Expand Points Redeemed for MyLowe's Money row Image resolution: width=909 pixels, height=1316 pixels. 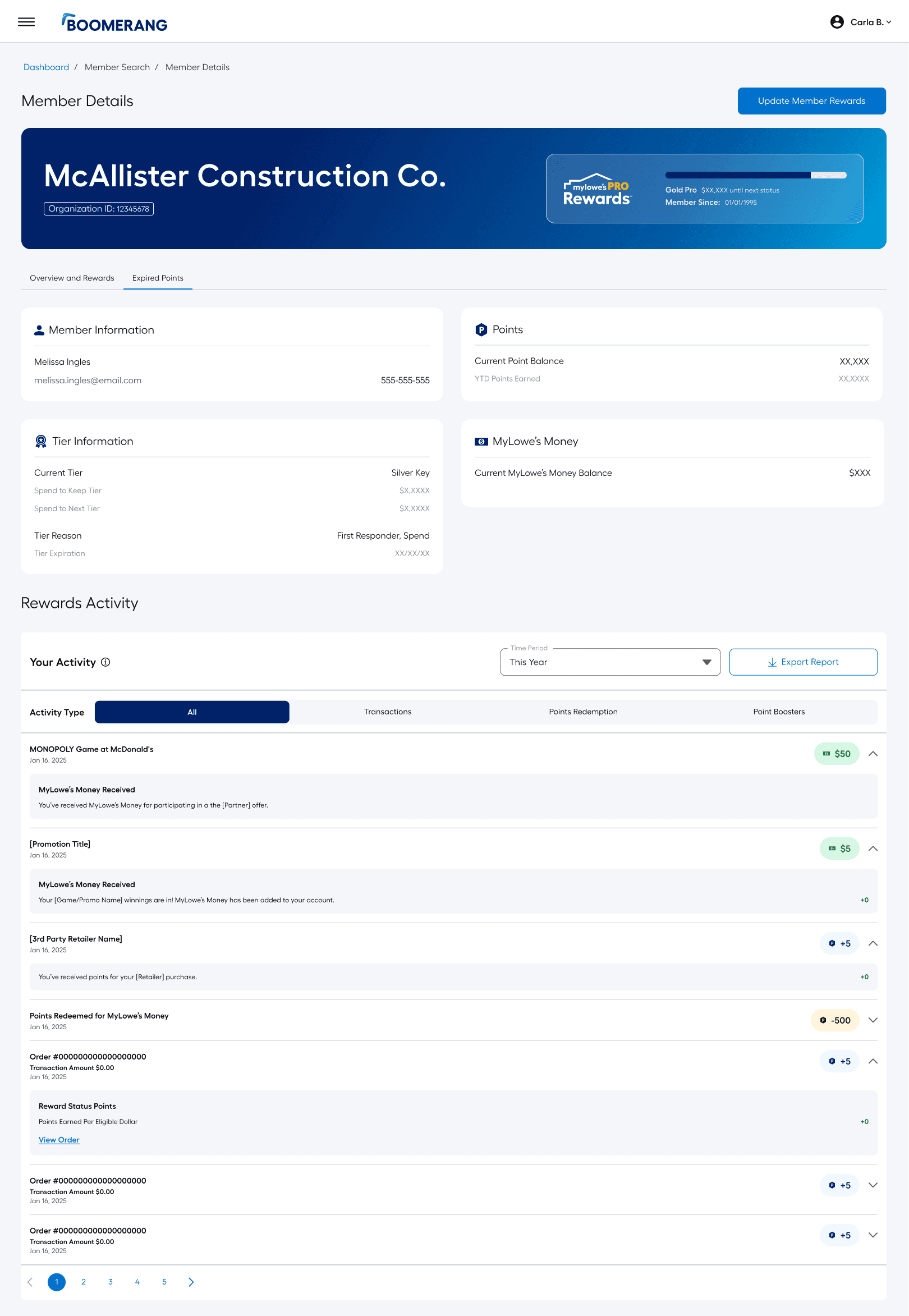(x=873, y=1020)
